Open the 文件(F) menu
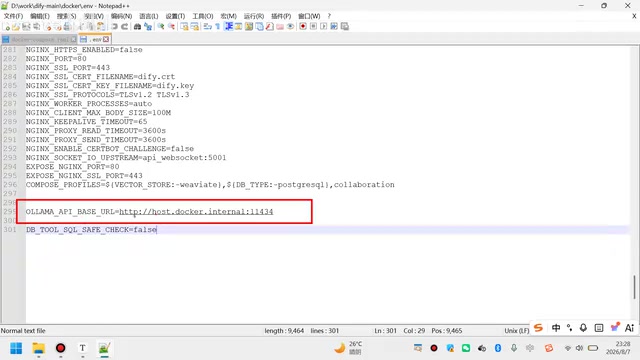The height and width of the screenshot is (360, 640). coord(13,16)
